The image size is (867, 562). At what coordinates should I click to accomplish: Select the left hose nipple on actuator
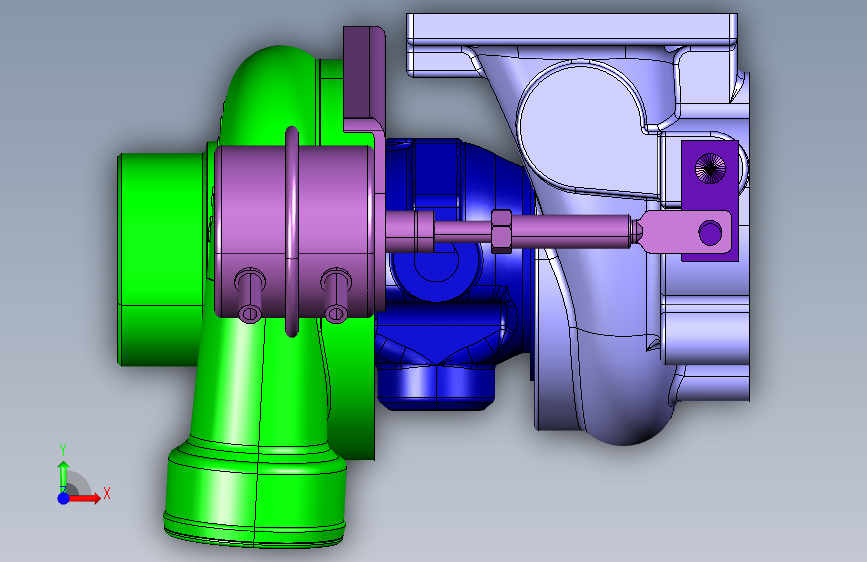pos(250,295)
